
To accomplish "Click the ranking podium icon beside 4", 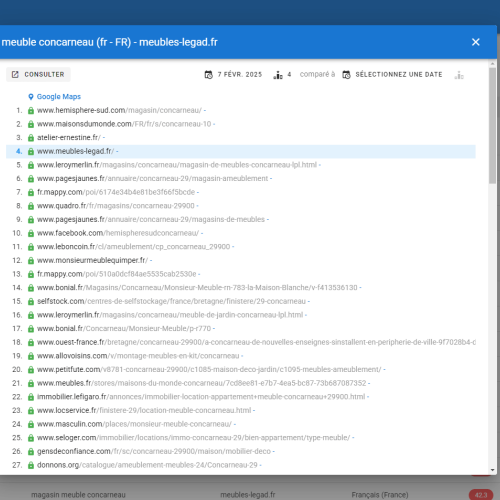I will (278, 75).
